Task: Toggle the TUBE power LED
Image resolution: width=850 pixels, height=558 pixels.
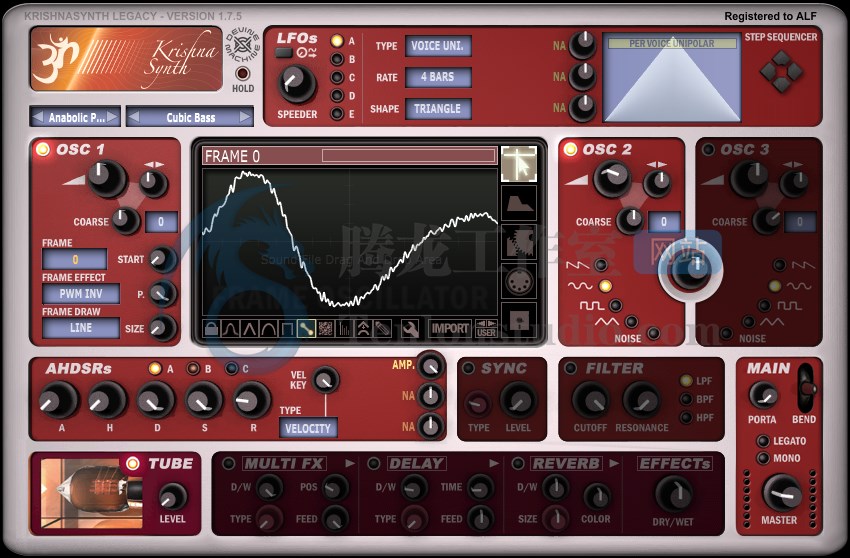Action: click(132, 463)
